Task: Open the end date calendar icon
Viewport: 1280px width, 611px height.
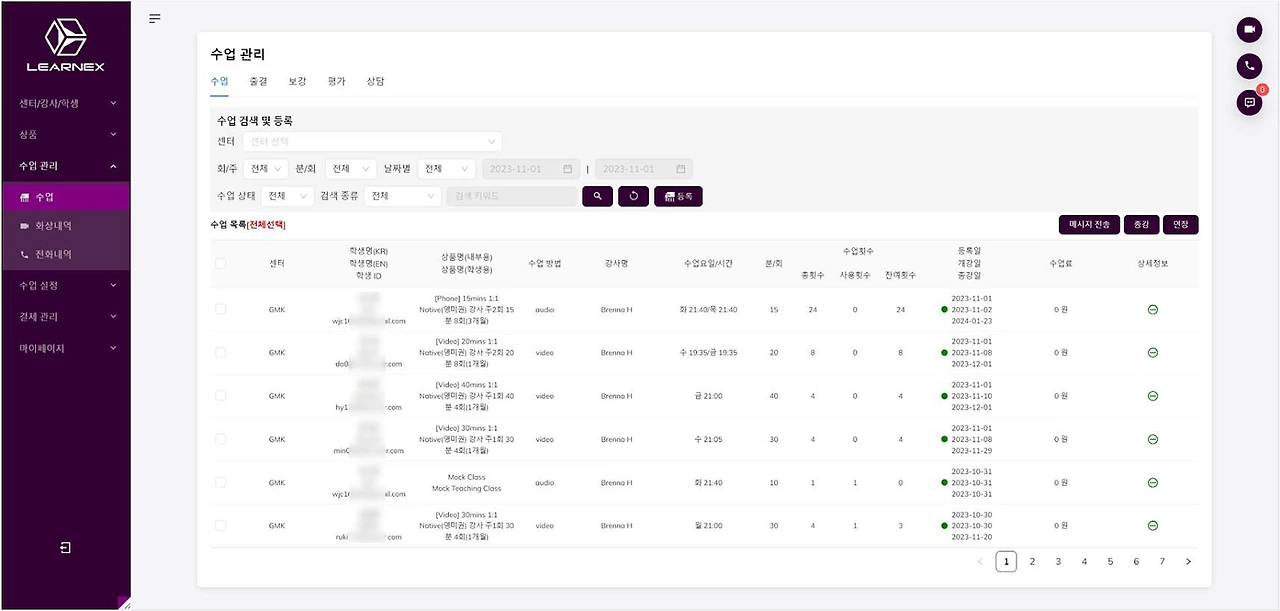Action: 680,169
